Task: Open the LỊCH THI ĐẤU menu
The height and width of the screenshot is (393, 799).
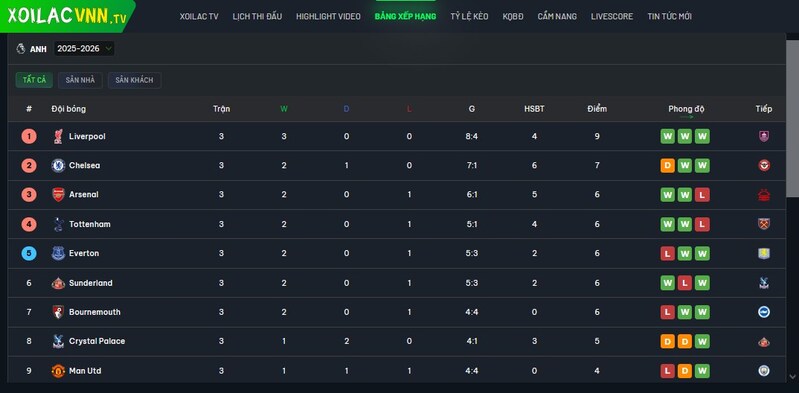Action: coord(257,16)
